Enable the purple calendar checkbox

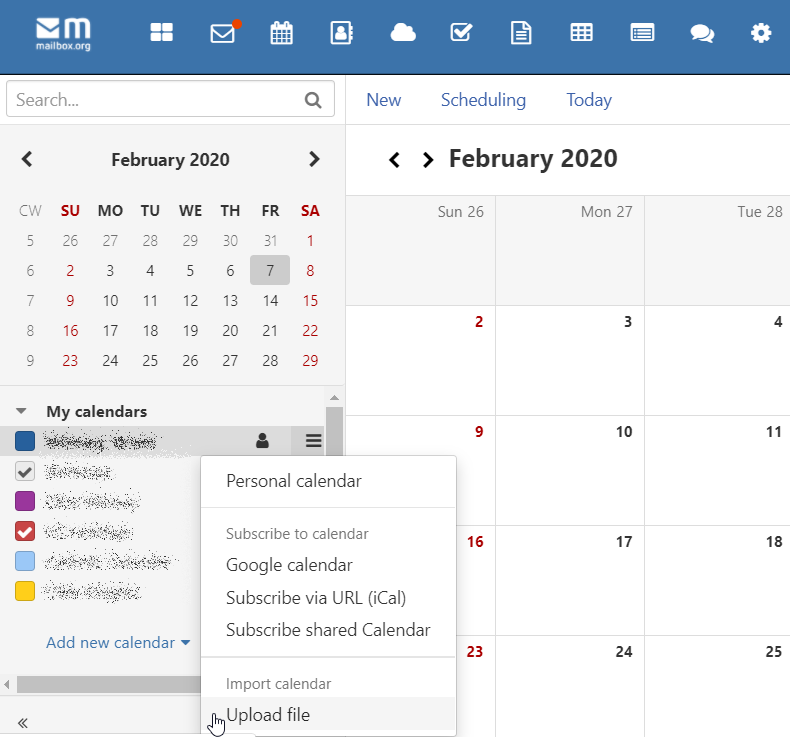pos(25,501)
